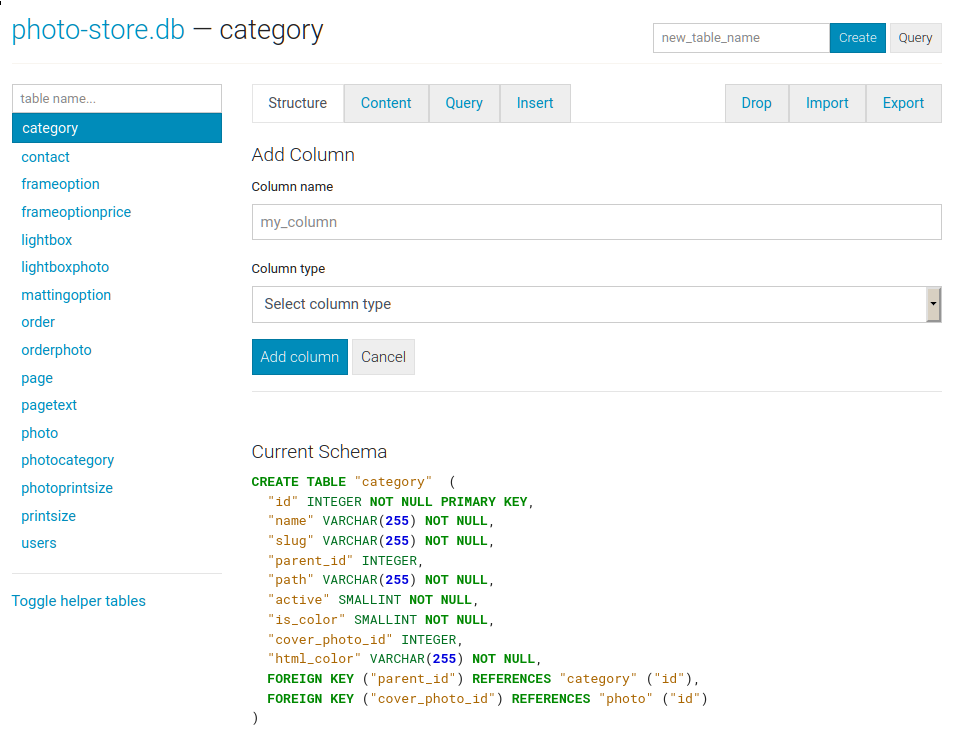Open the users table

[39, 543]
